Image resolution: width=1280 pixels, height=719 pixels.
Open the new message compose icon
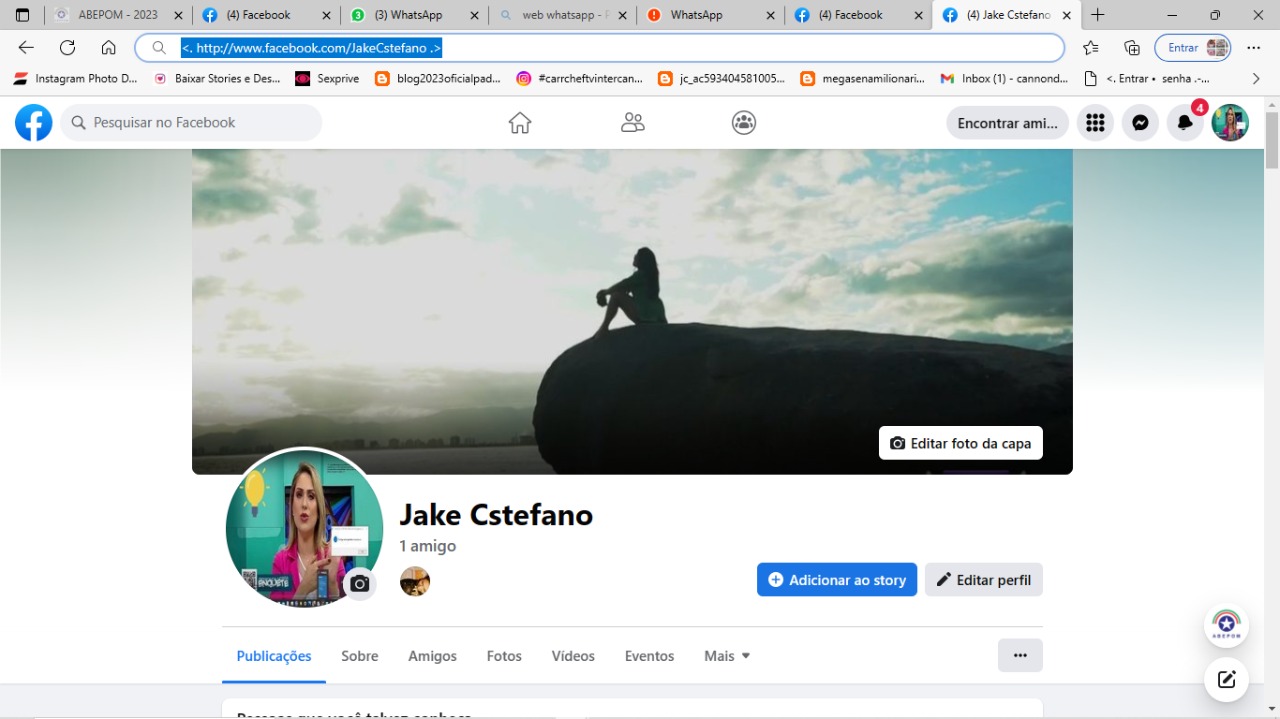1226,680
